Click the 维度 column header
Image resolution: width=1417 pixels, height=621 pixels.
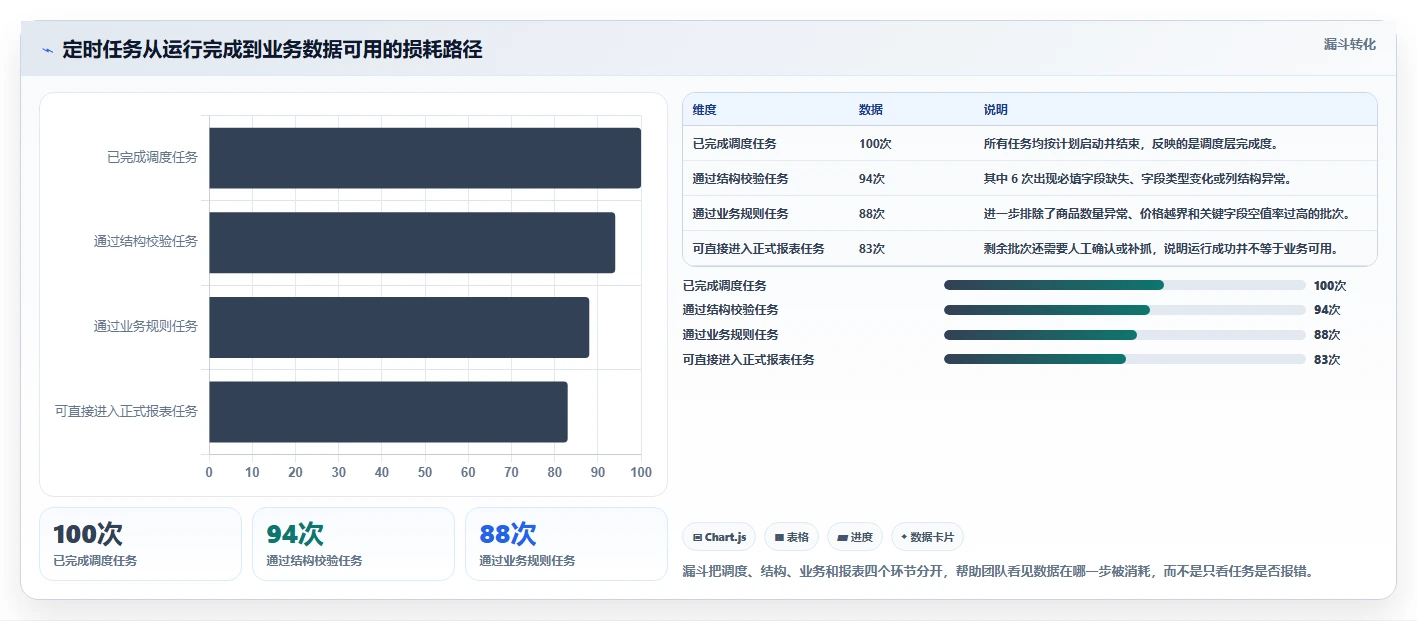tap(704, 110)
